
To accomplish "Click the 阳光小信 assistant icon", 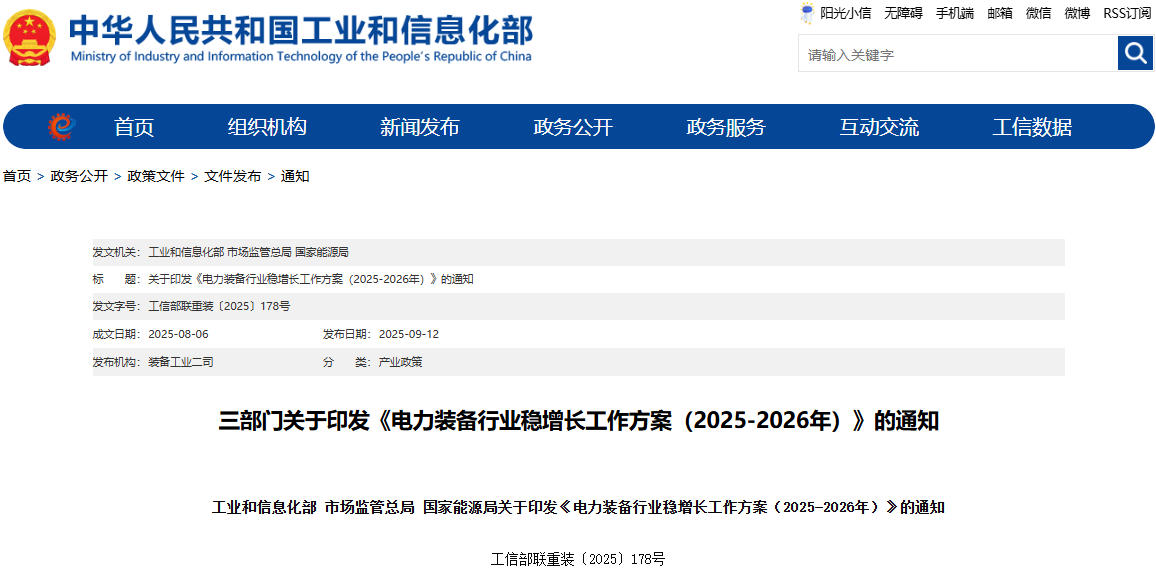I will point(807,13).
